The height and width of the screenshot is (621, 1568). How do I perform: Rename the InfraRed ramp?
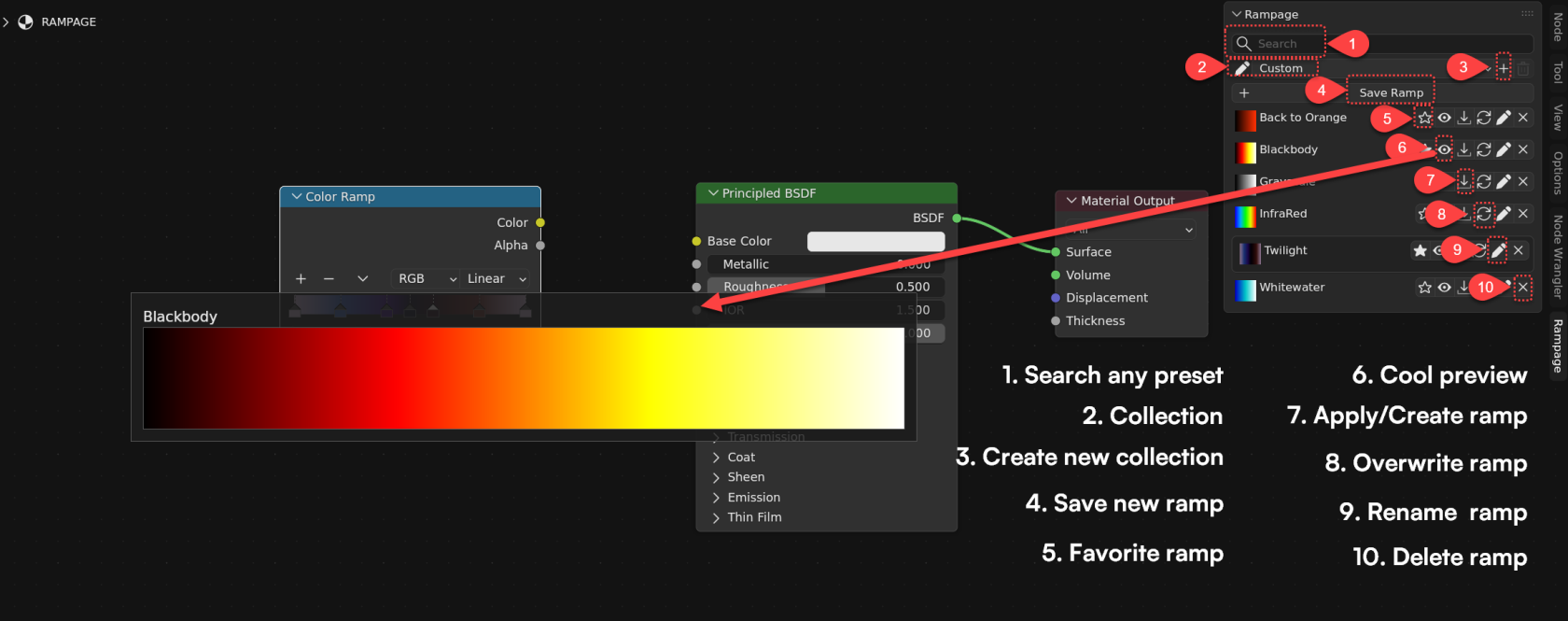point(1503,214)
